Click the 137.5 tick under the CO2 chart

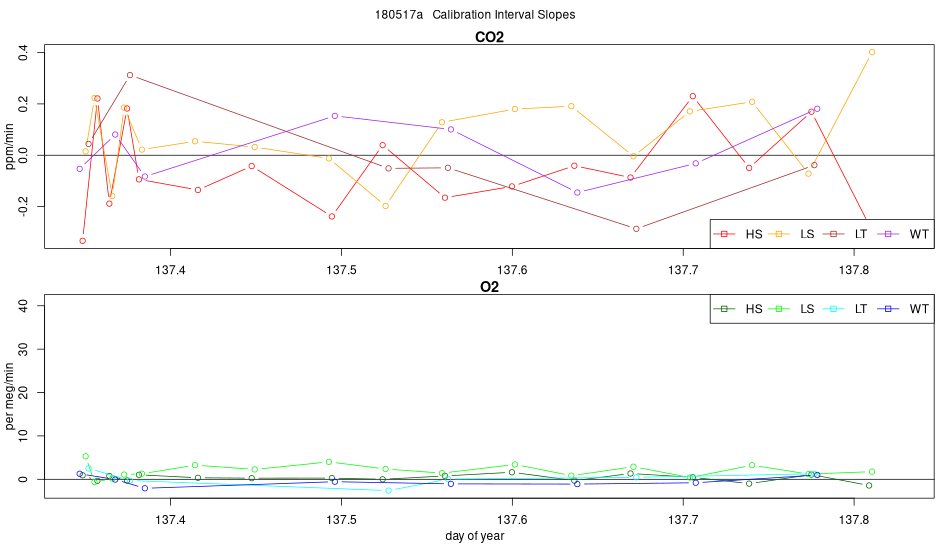(x=342, y=270)
